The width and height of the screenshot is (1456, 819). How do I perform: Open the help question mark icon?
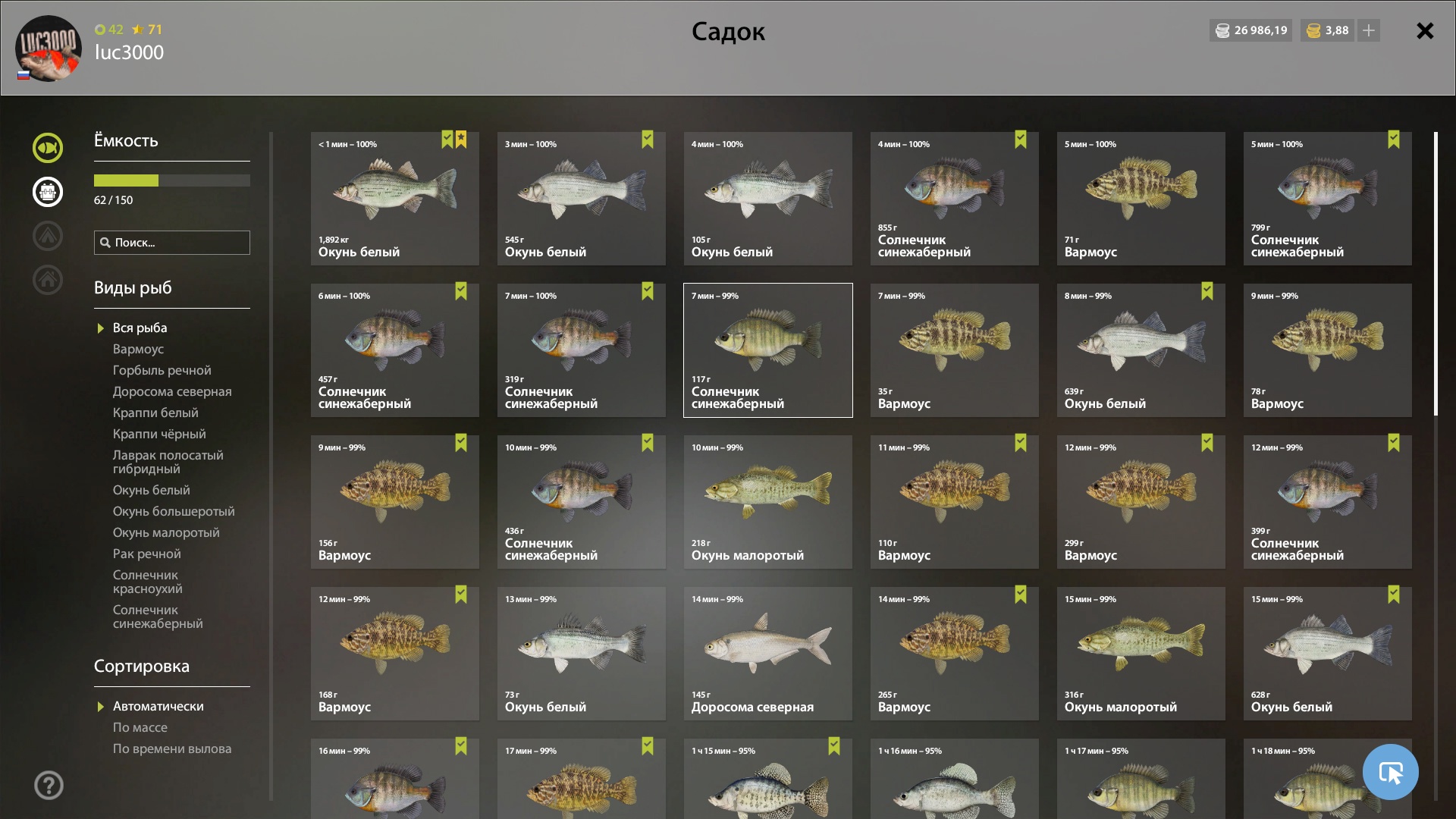(49, 785)
